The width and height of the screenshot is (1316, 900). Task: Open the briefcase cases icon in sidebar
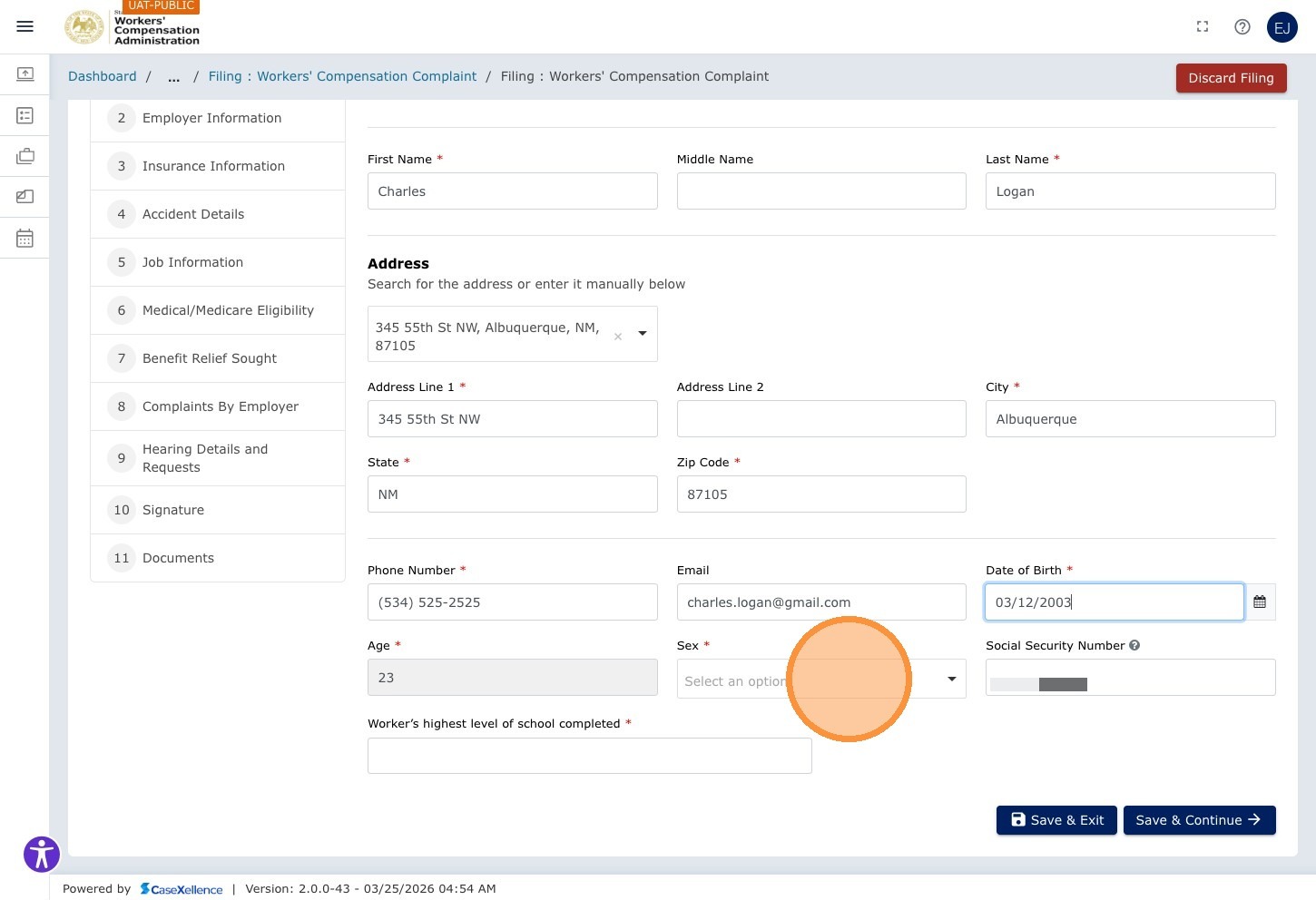click(25, 156)
